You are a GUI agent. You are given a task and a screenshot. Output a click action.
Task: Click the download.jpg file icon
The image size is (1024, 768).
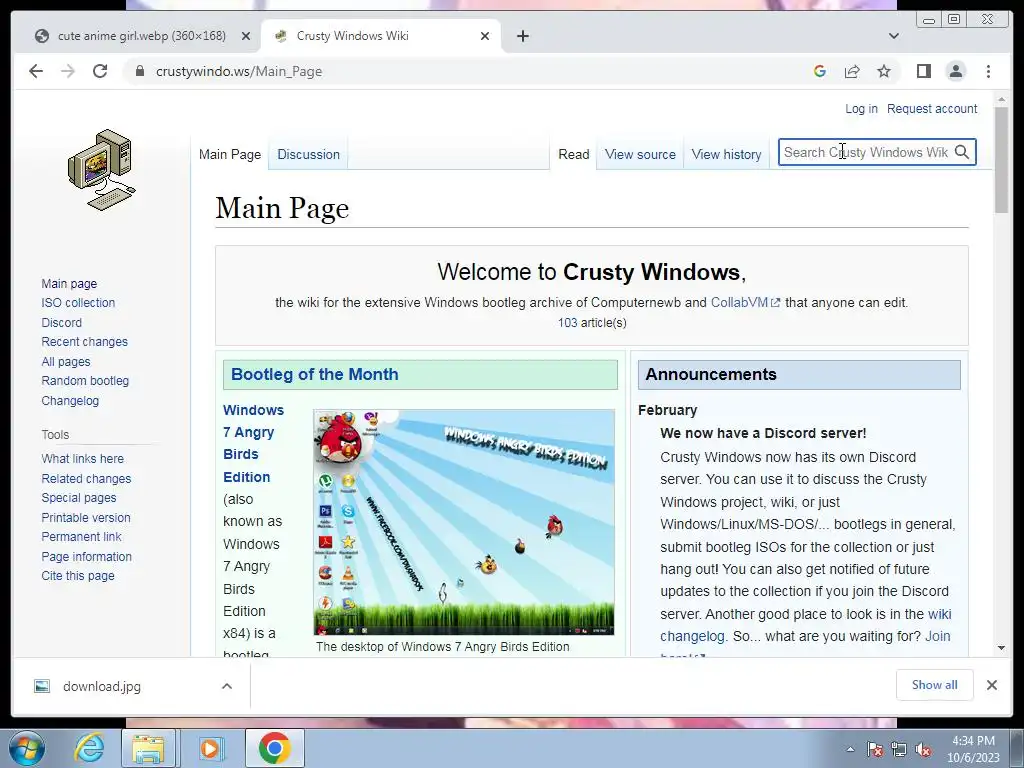42,686
